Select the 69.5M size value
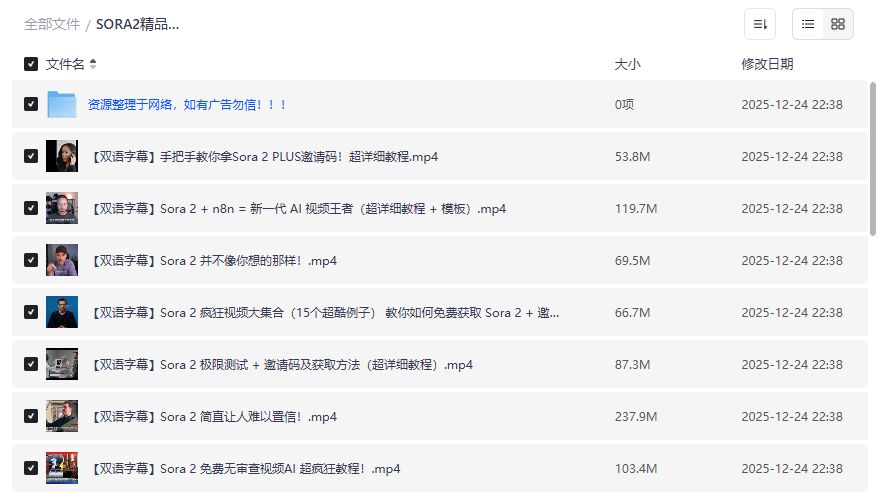Viewport: 878px width, 495px height. pos(632,260)
